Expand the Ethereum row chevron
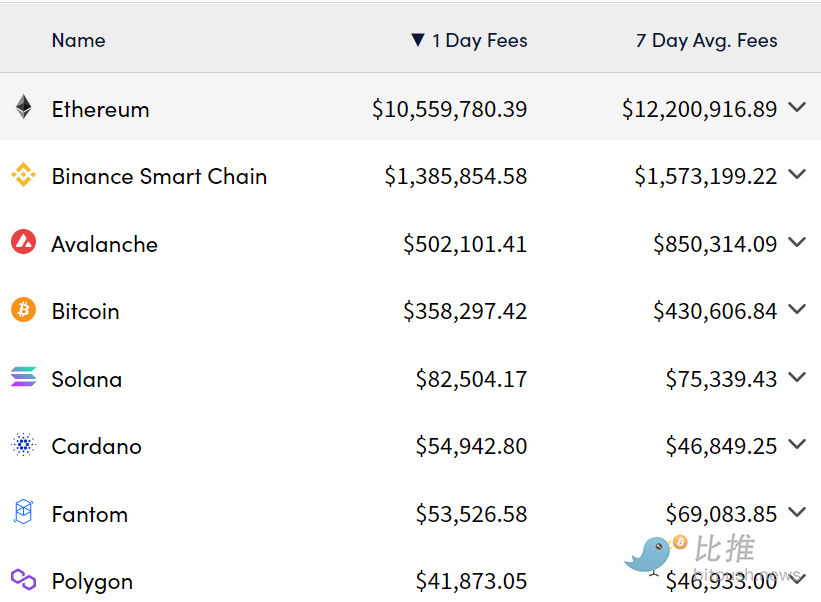 tap(797, 107)
